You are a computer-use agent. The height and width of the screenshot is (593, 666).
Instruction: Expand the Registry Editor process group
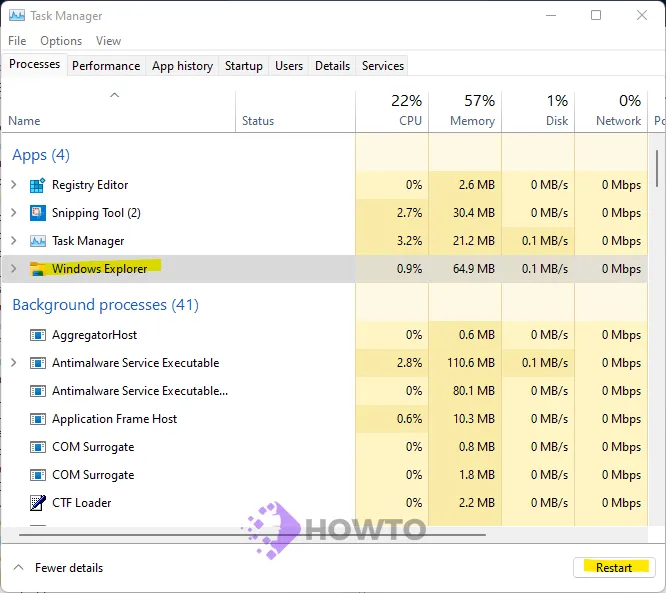click(14, 185)
